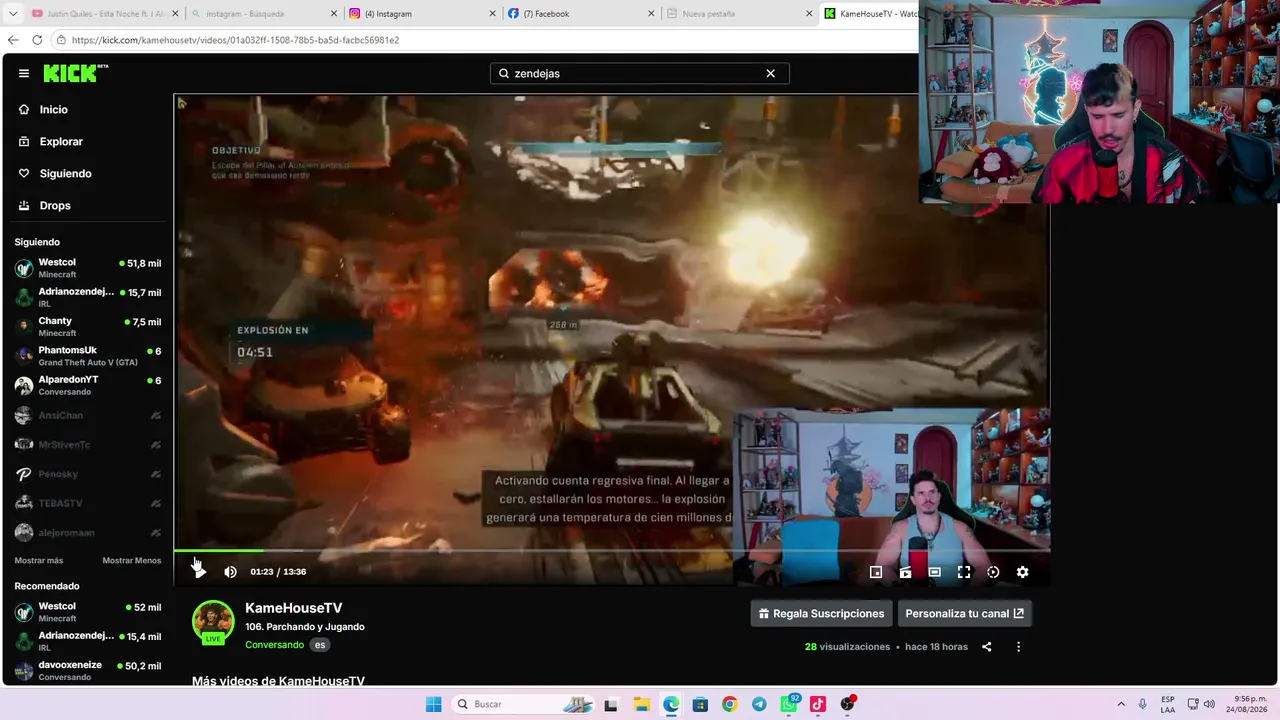Click Personaliza tu canal button
1280x720 pixels.
click(964, 614)
